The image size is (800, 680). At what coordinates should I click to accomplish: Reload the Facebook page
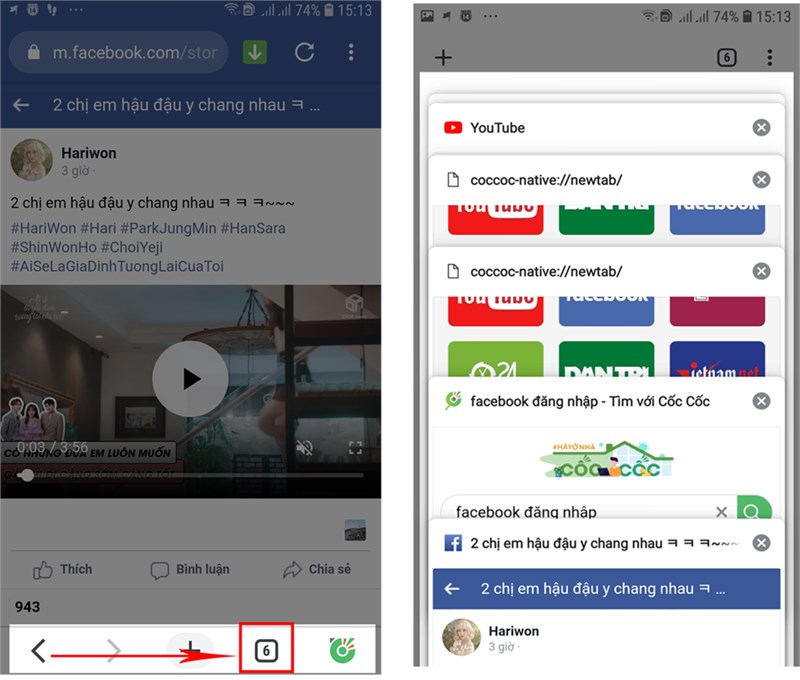(x=305, y=52)
